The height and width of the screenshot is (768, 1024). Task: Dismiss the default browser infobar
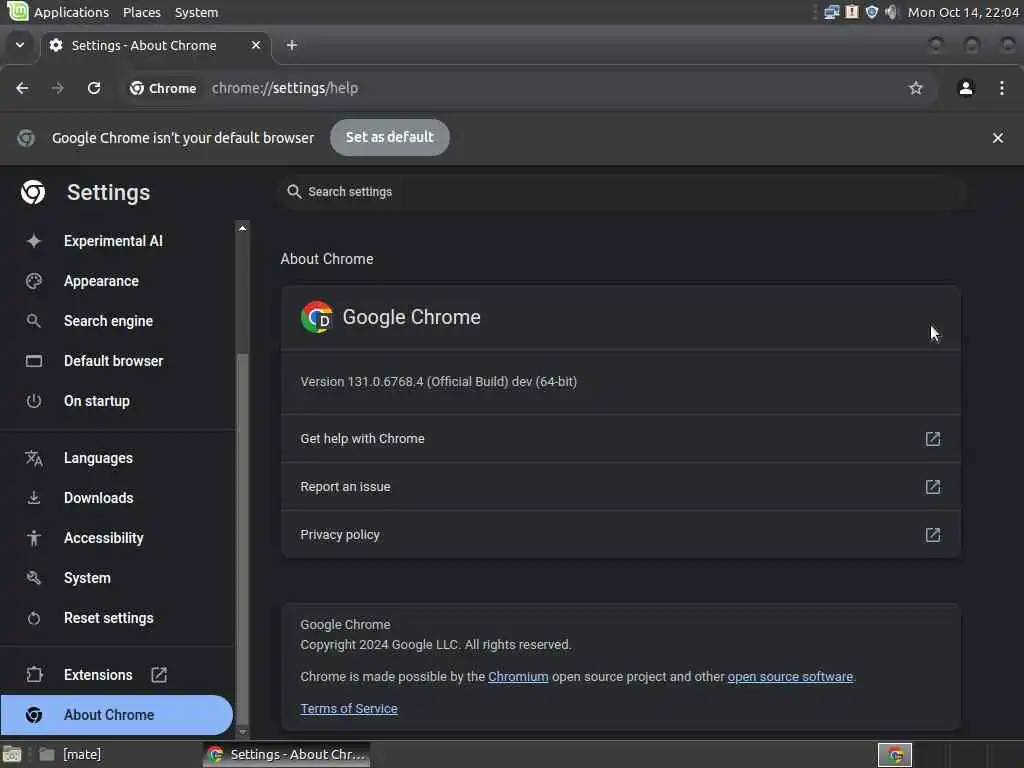997,138
